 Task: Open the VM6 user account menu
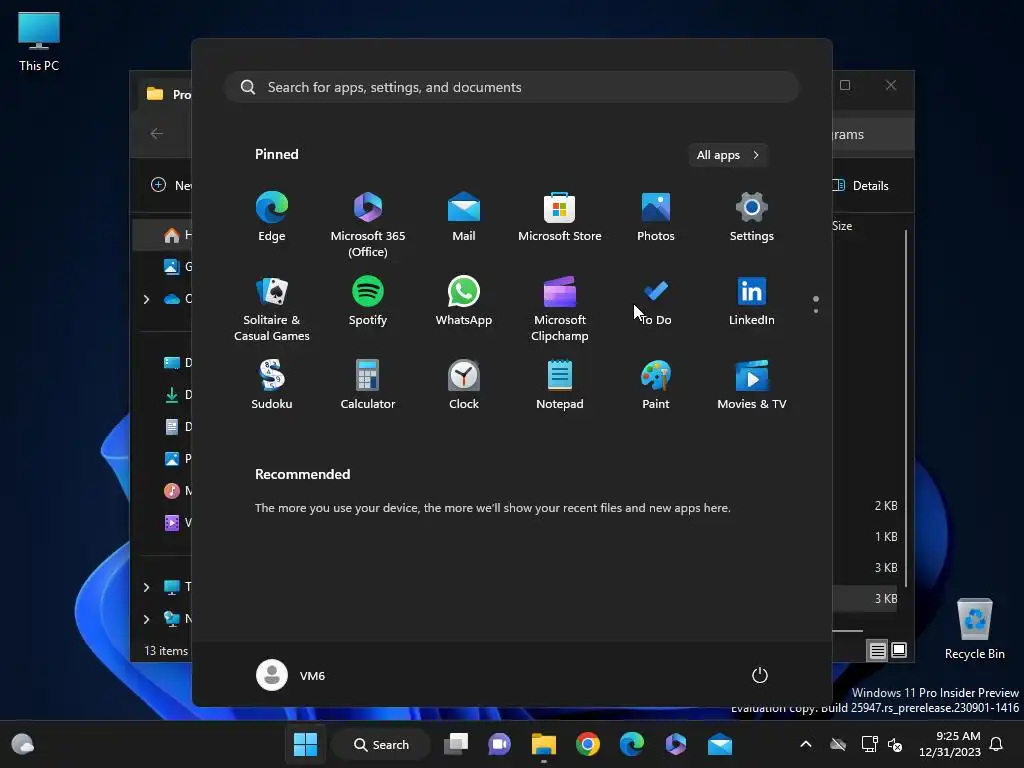click(291, 675)
